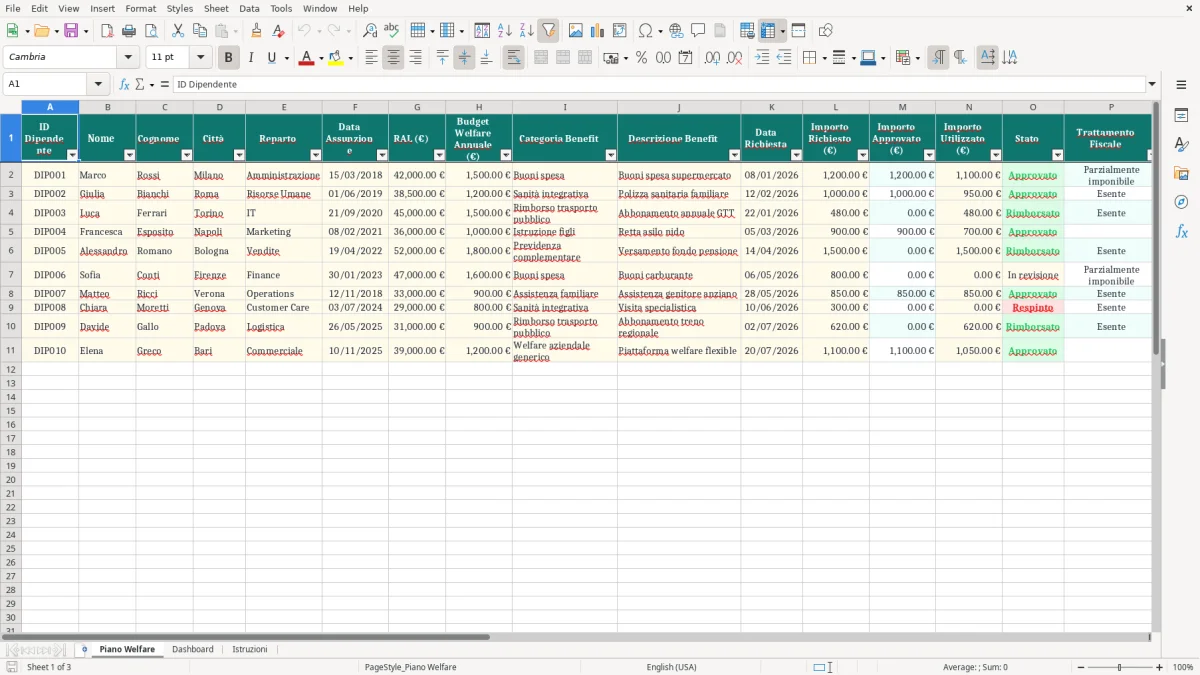Click formula input line with ID Dipendente
The width and height of the screenshot is (1200, 675).
[x=658, y=85]
